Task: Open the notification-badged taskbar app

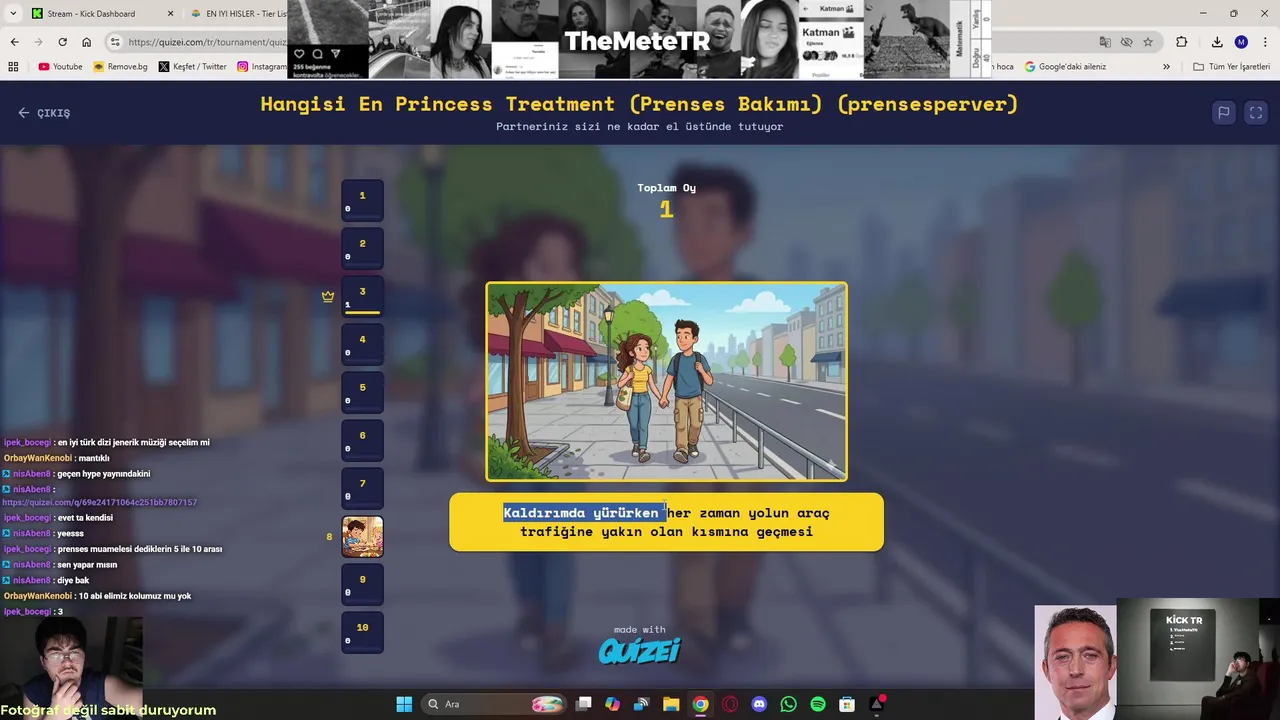Action: point(876,704)
